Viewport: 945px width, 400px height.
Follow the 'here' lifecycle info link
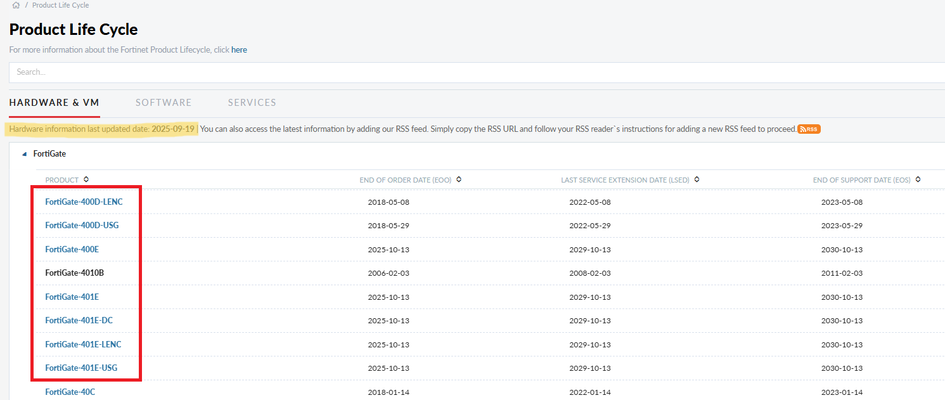tap(239, 50)
